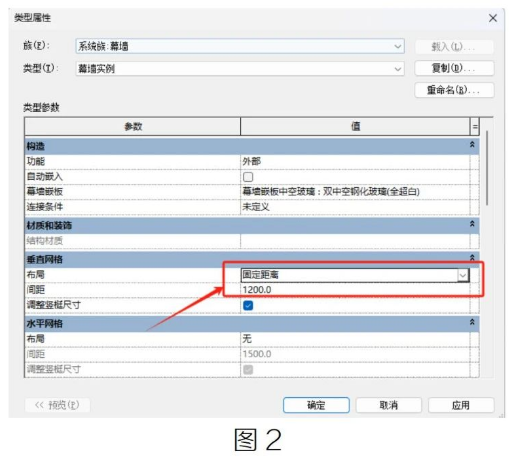Open the 类型 type dropdown
The width and height of the screenshot is (516, 465).
click(240, 69)
